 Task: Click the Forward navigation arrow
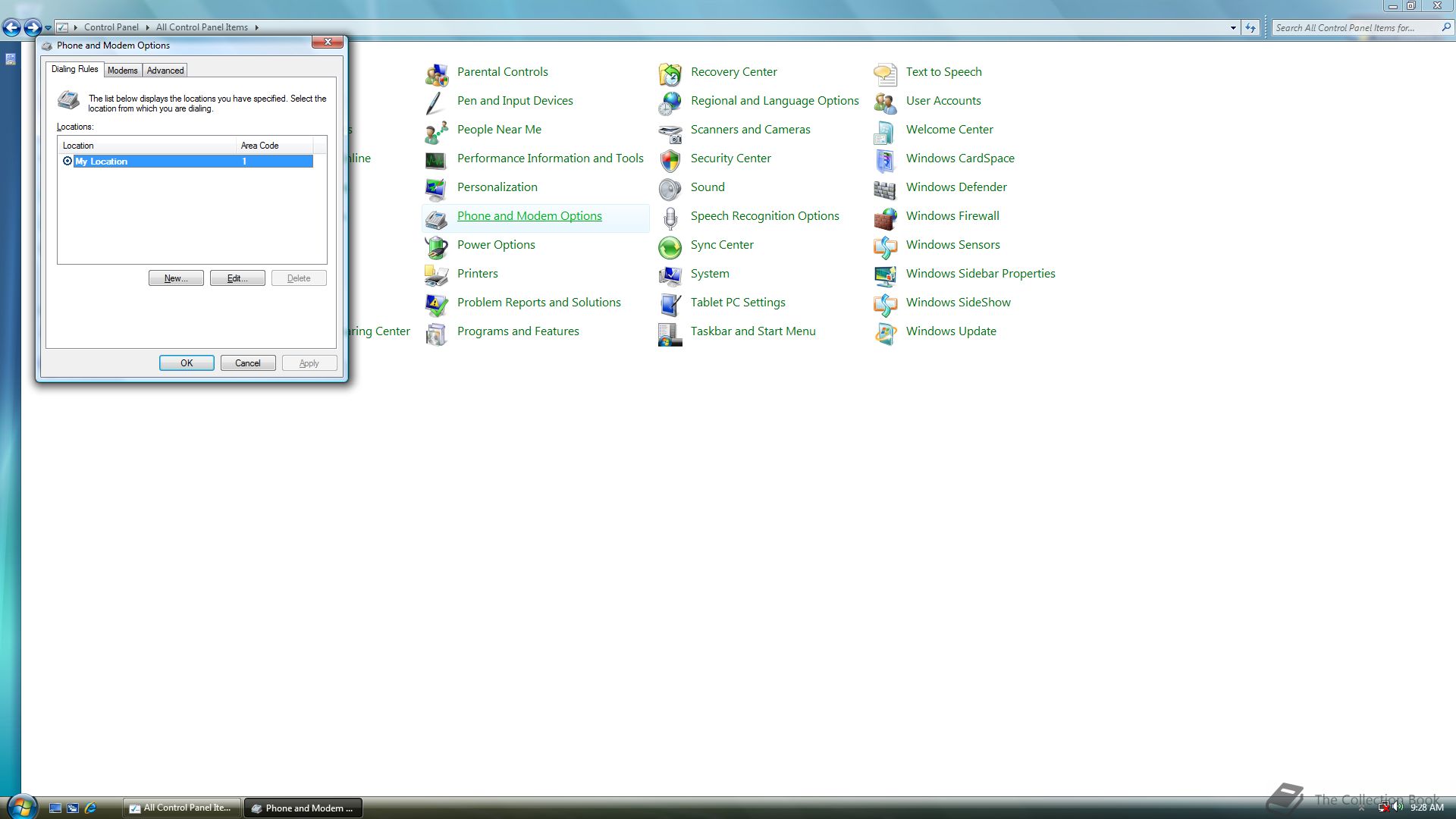[32, 28]
